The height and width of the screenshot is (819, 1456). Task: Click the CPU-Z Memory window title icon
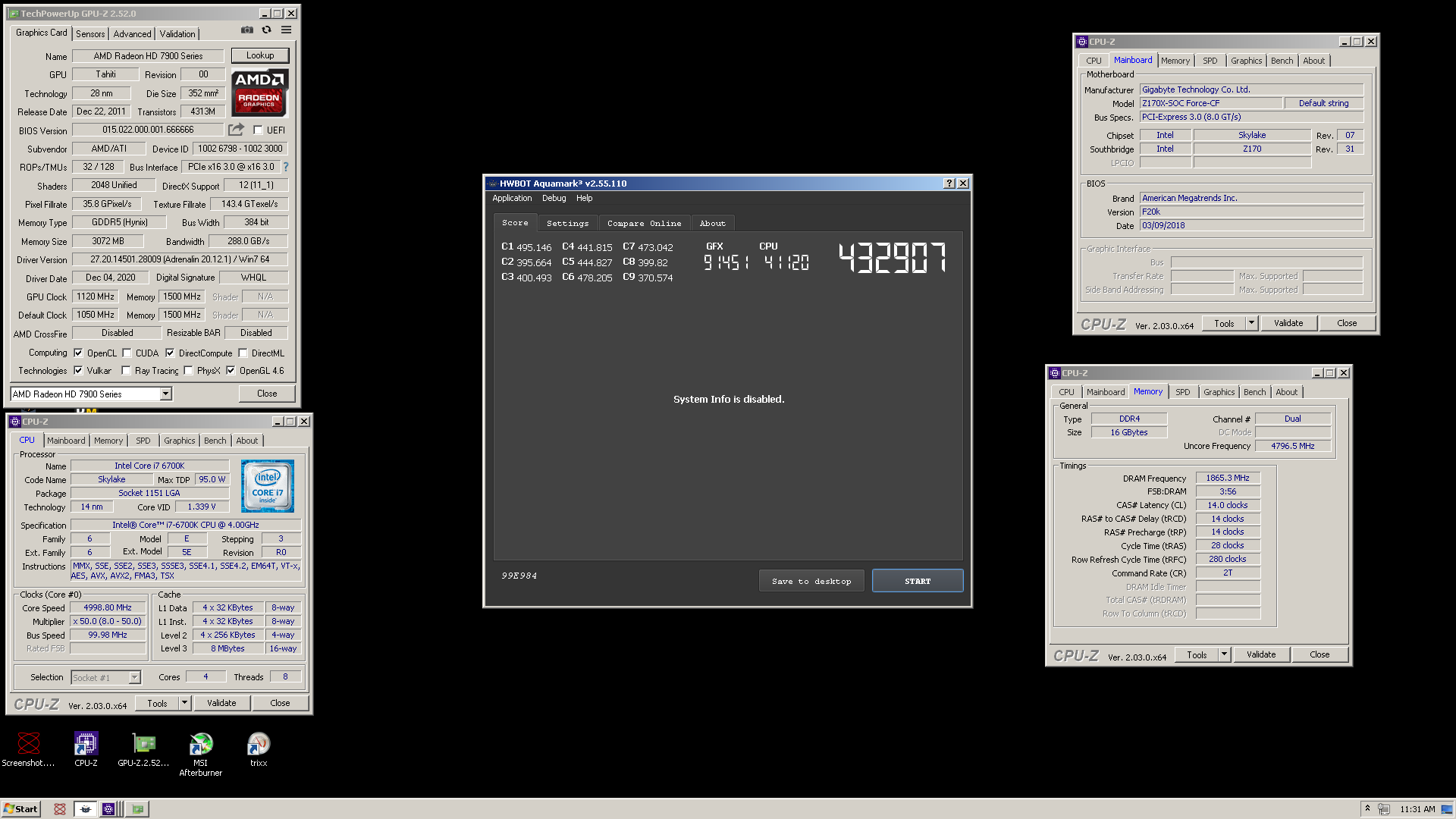pyautogui.click(x=1055, y=373)
